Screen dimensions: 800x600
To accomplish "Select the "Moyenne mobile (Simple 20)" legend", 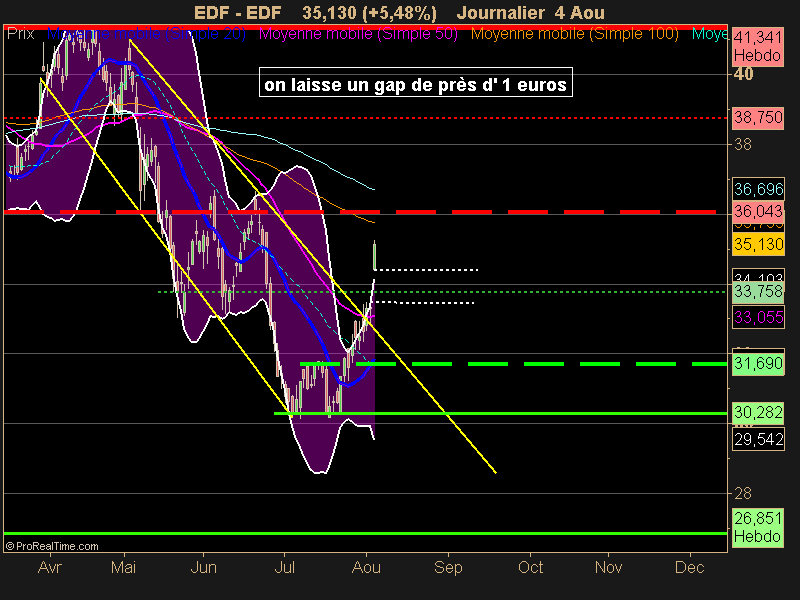I will click(146, 34).
